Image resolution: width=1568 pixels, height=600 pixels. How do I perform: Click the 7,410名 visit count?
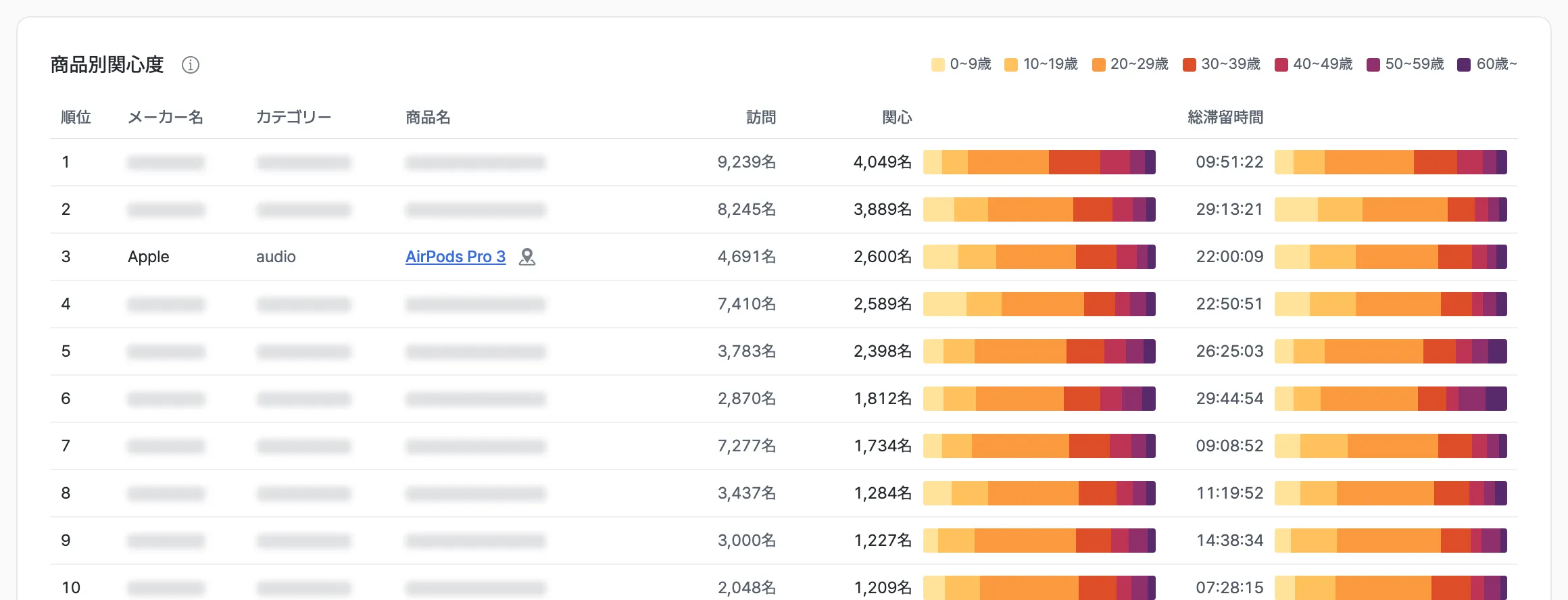747,304
